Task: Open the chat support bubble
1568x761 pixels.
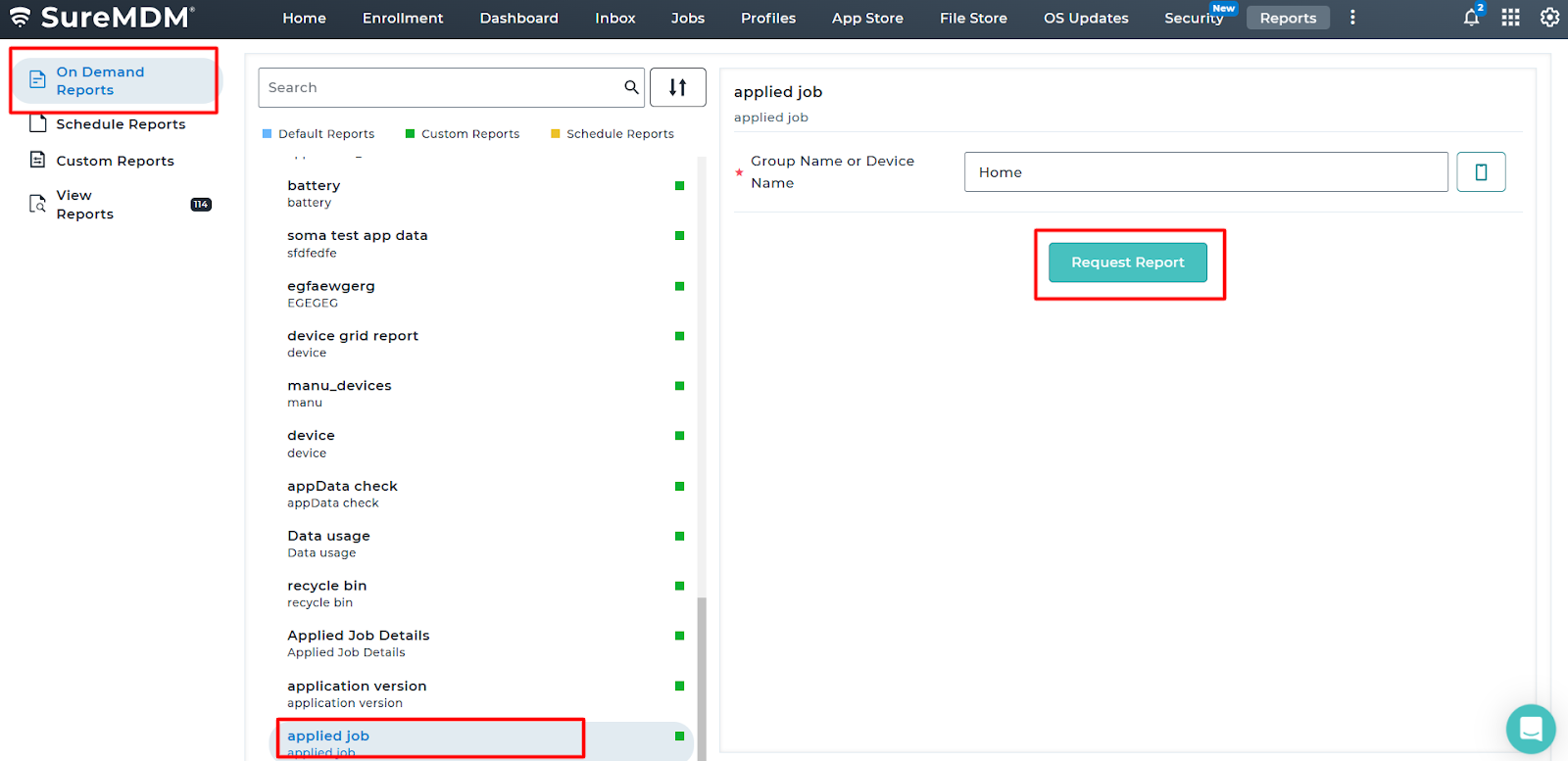Action: 1530,729
